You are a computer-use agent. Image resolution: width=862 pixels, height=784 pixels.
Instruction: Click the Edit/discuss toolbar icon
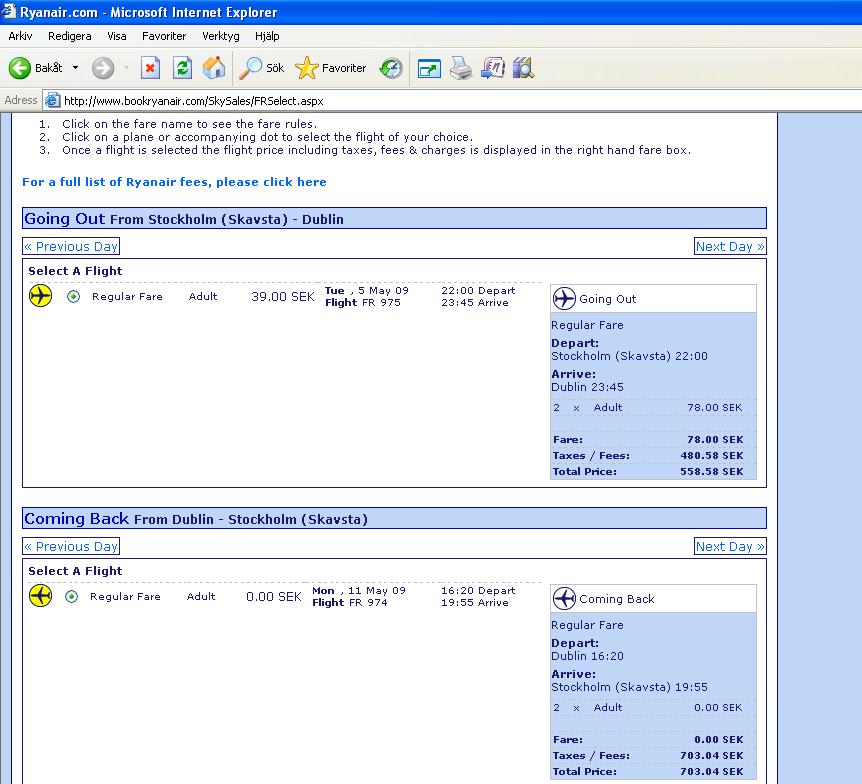pyautogui.click(x=493, y=68)
